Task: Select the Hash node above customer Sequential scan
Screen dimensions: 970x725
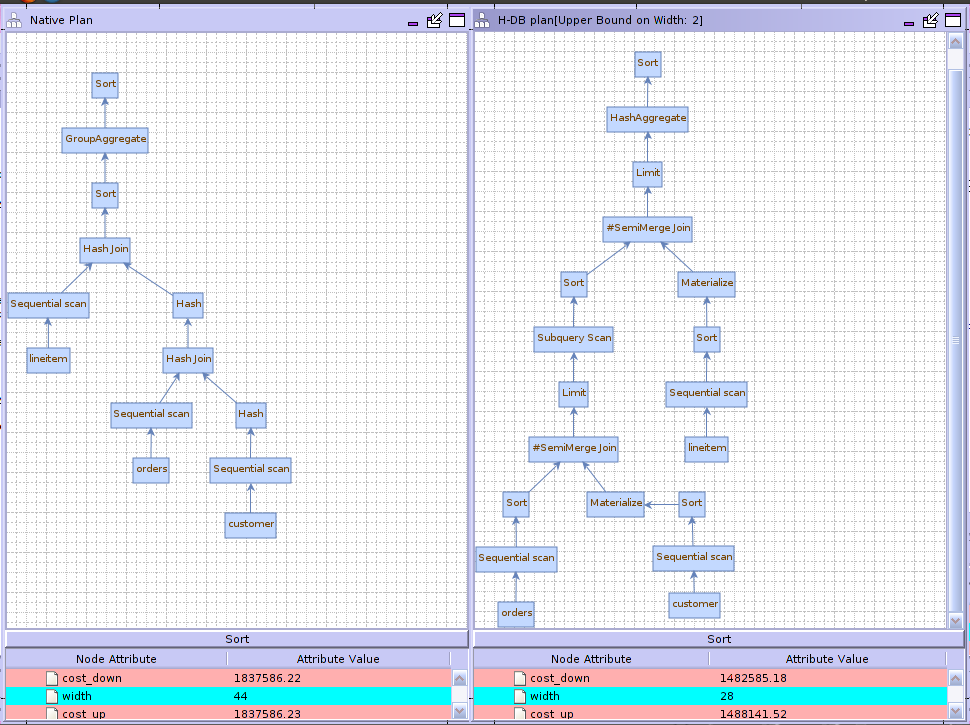Action: (251, 414)
